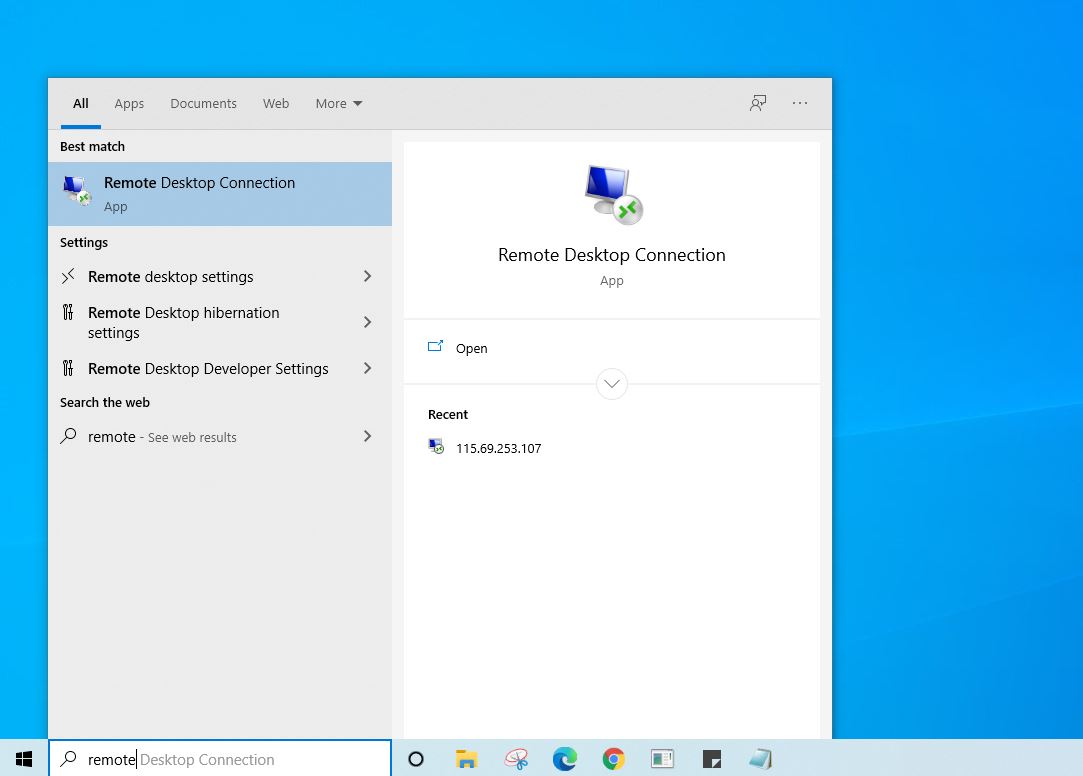Launch Snipping Tool from the taskbar
This screenshot has width=1083, height=776.
click(x=516, y=759)
